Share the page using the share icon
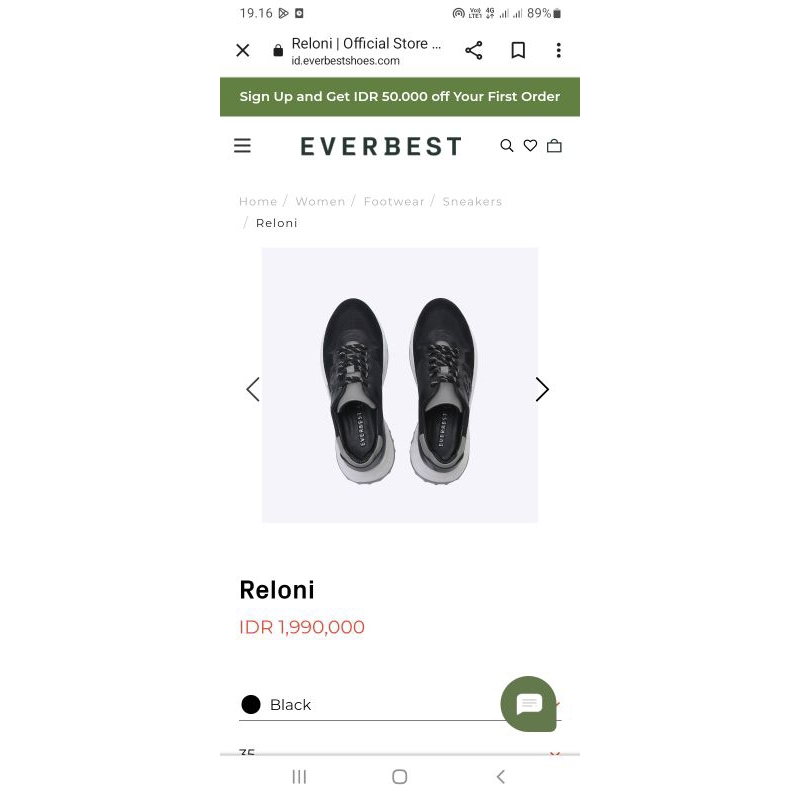Viewport: 800px width, 800px height. click(x=473, y=50)
